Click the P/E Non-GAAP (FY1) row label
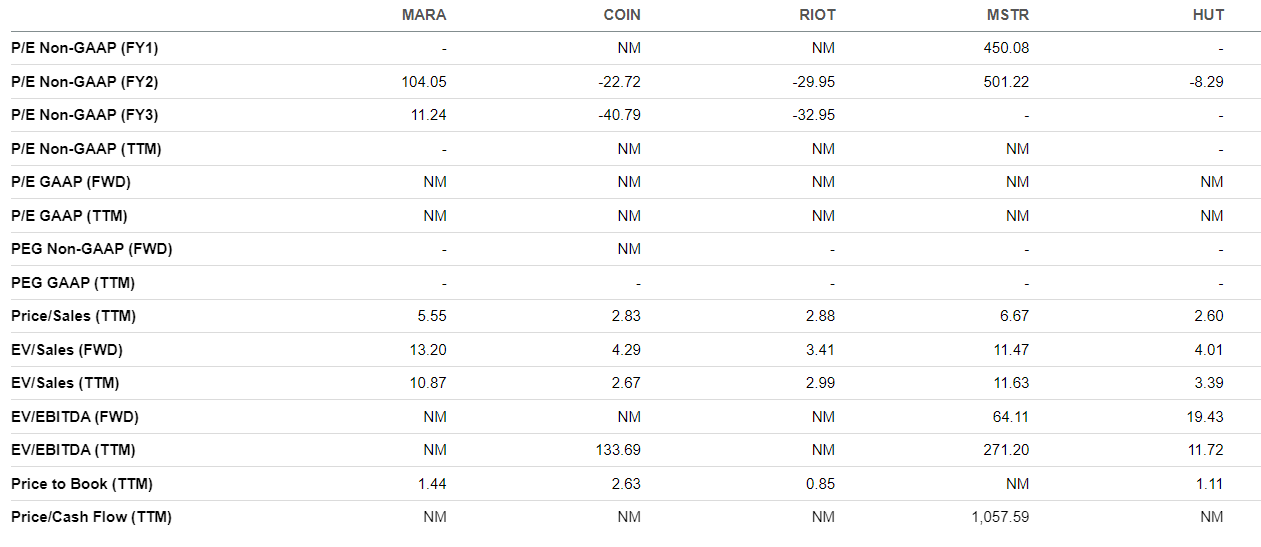The height and width of the screenshot is (547, 1261). pyautogui.click(x=85, y=48)
